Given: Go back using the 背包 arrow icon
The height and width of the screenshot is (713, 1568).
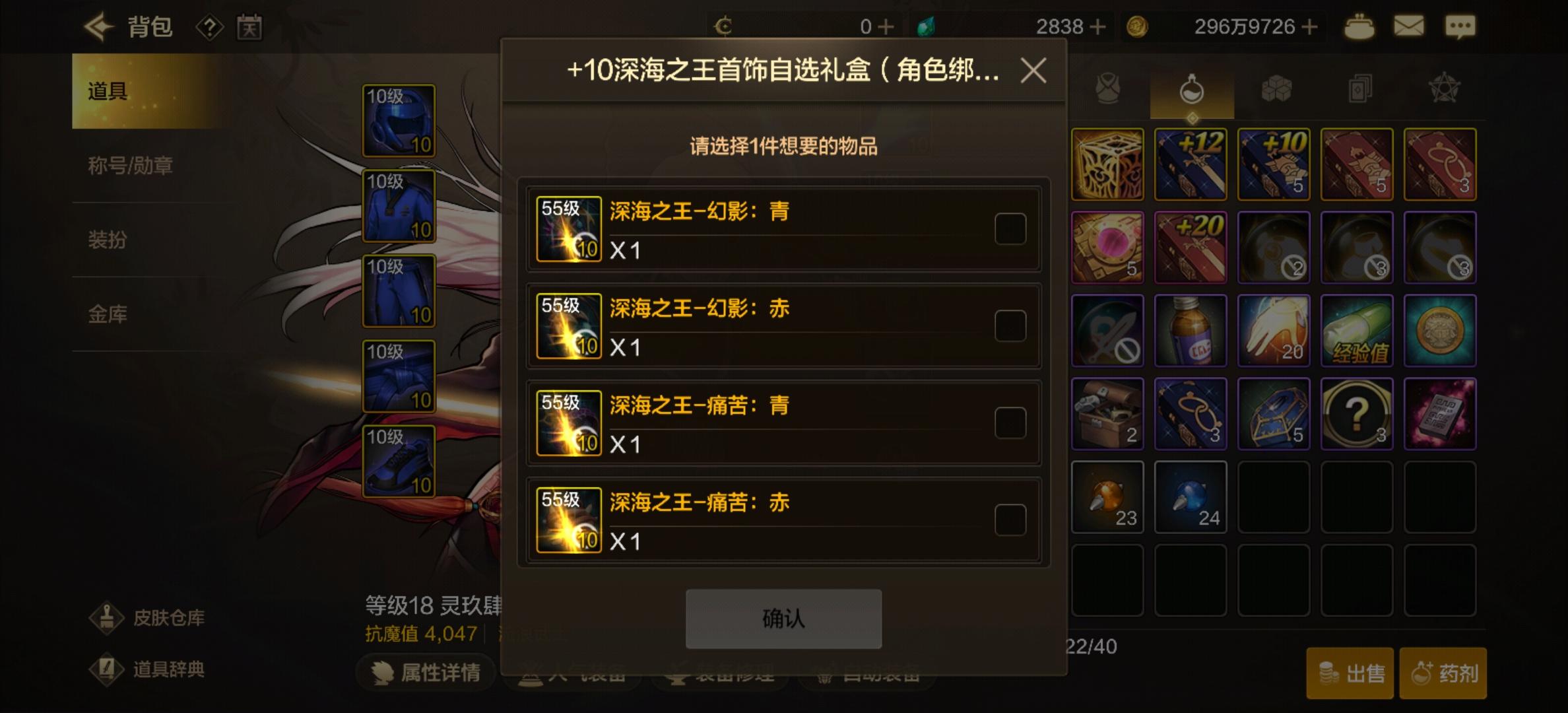Looking at the screenshot, I should click(x=99, y=27).
